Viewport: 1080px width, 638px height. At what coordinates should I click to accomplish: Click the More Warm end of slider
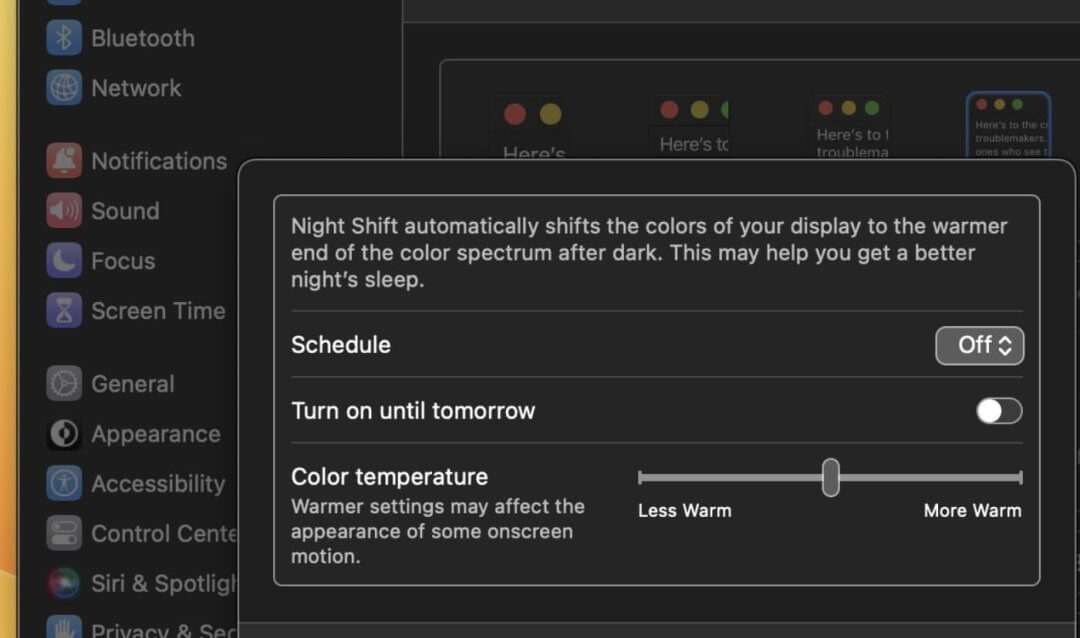coord(1019,477)
